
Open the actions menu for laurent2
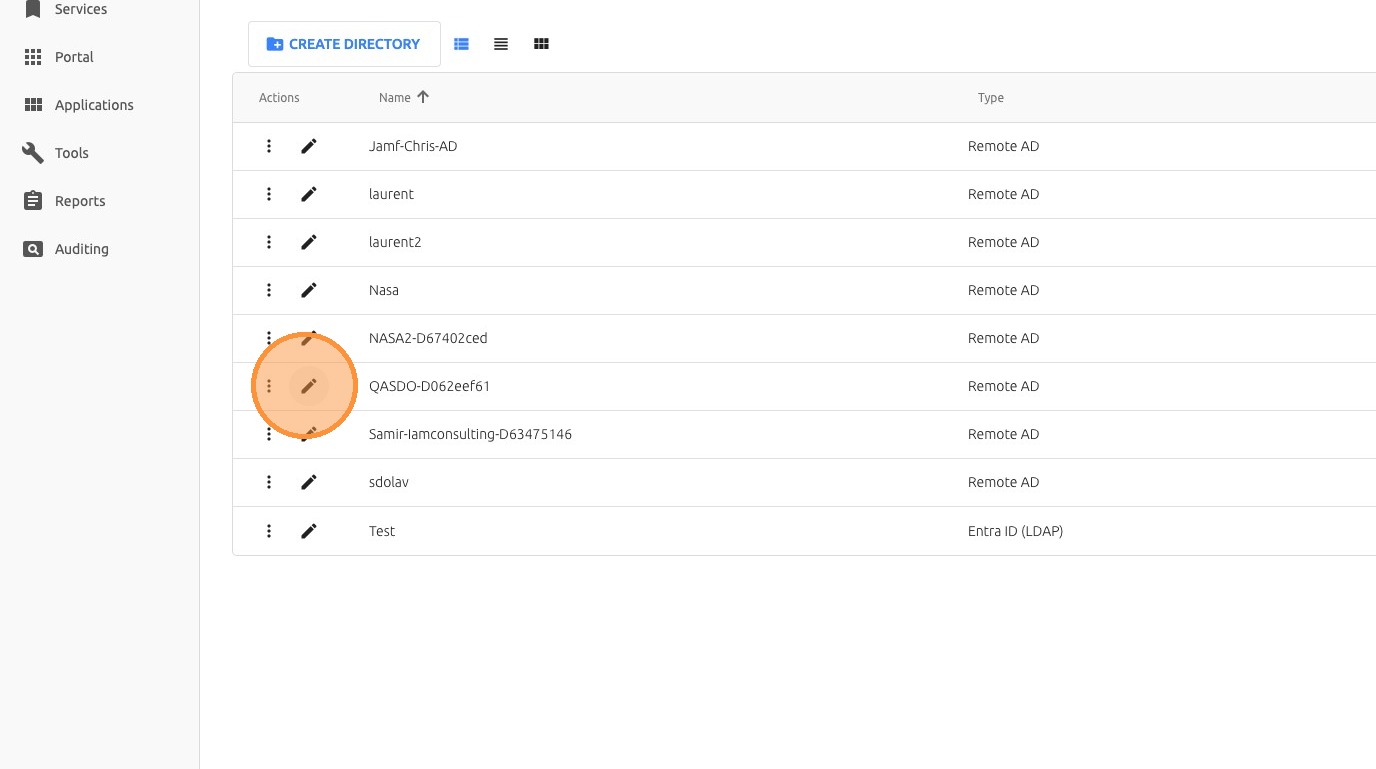tap(269, 242)
